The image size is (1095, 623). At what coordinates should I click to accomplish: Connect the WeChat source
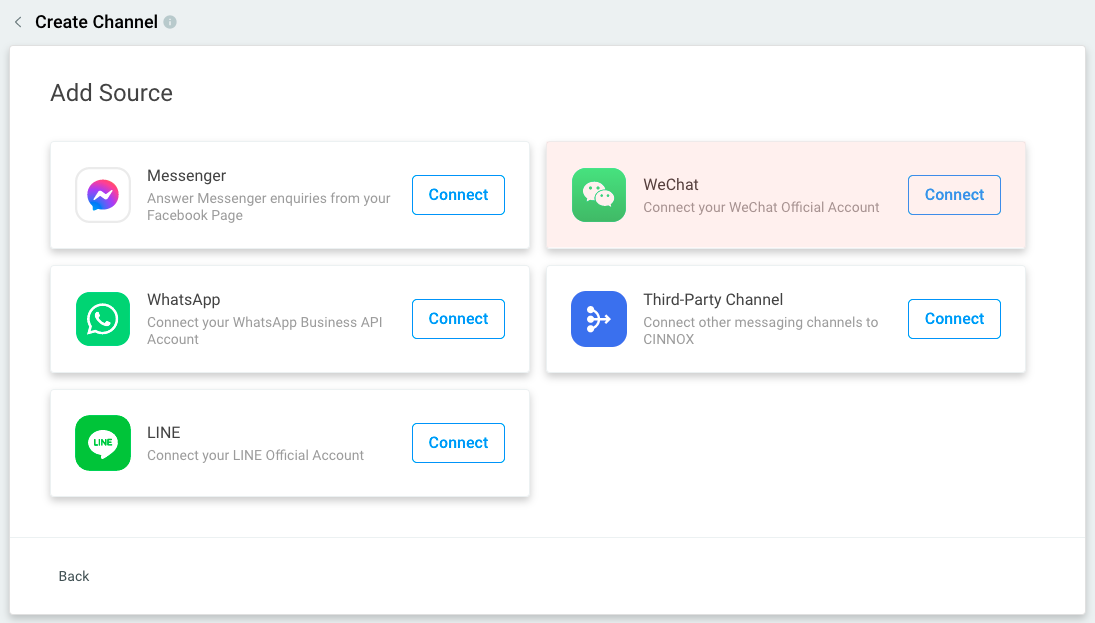click(x=954, y=195)
